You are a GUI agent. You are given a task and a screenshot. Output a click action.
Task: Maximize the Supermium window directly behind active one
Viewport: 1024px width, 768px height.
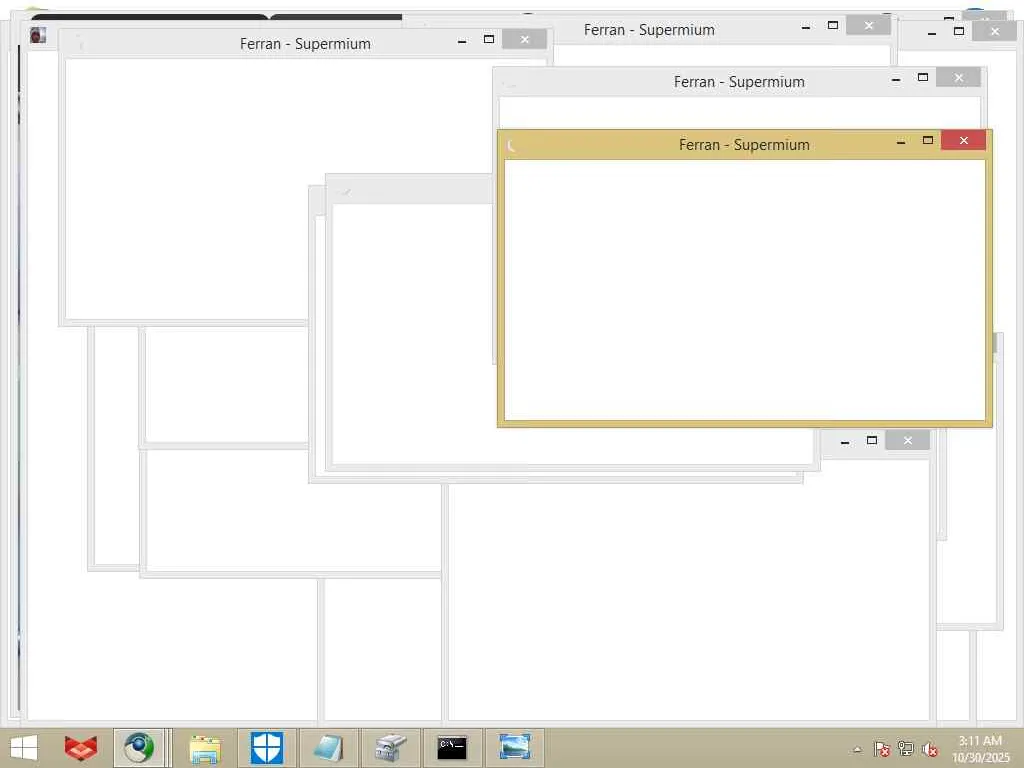point(923,78)
